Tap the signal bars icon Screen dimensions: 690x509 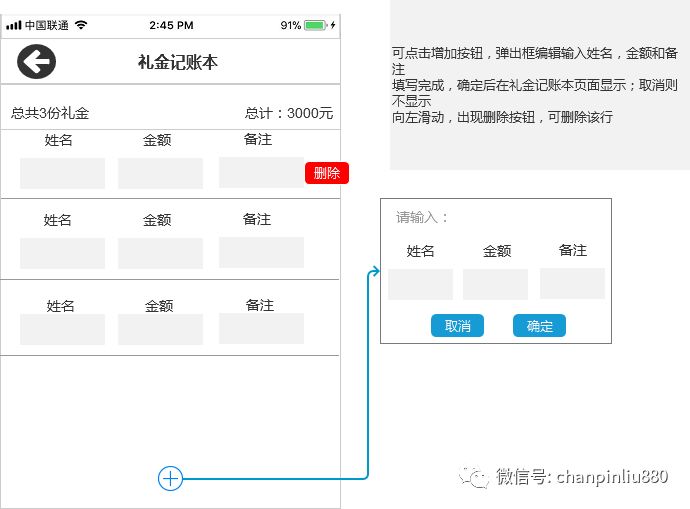click(14, 26)
